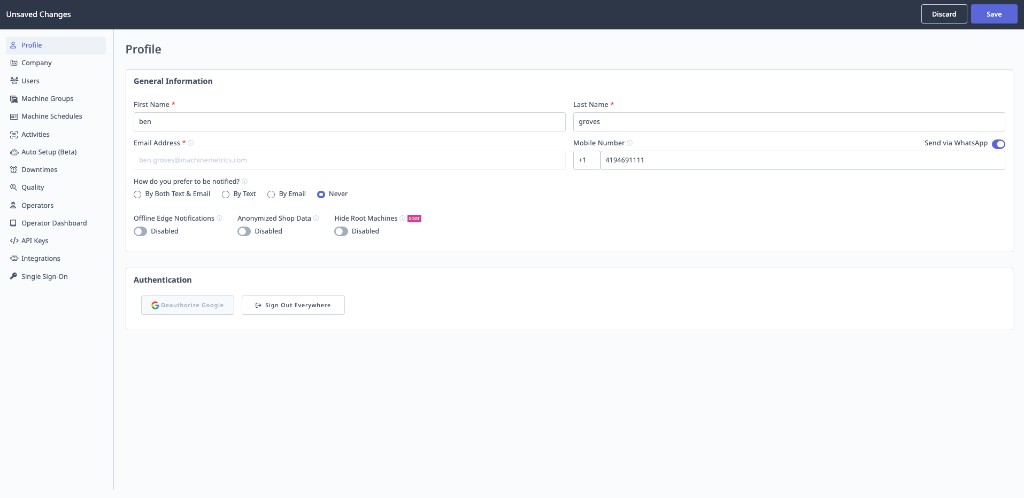Screen dimensions: 1024x498
Task: Select the API Keys code icon
Action: click(x=13, y=241)
